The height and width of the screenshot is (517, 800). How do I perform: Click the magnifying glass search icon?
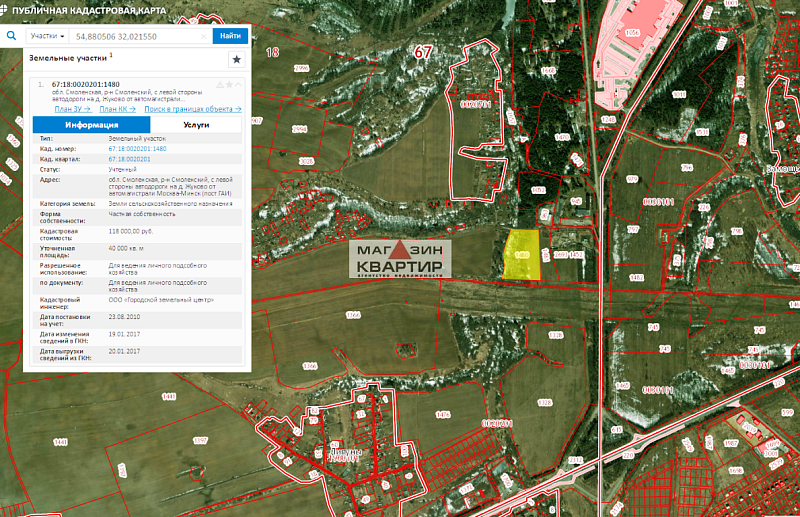coord(10,35)
